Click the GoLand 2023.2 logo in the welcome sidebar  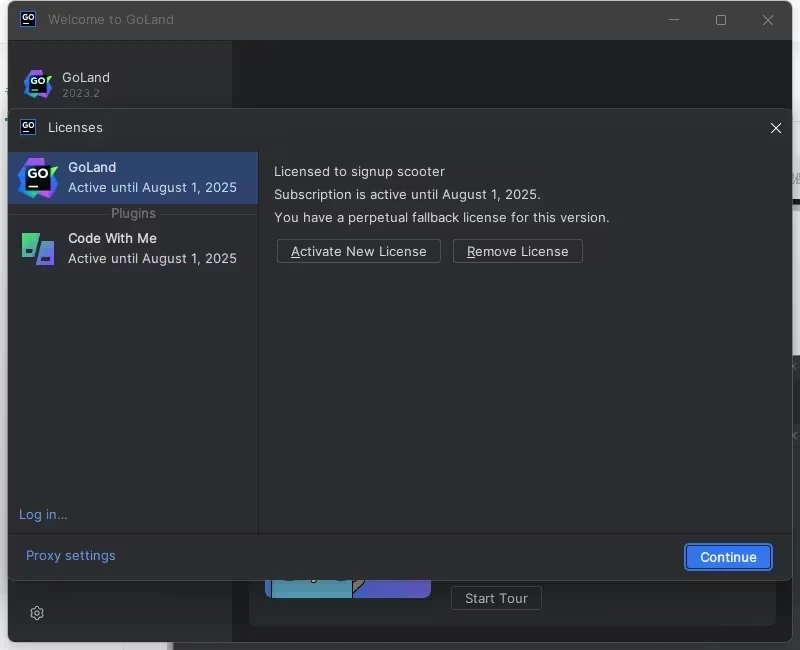(x=38, y=84)
